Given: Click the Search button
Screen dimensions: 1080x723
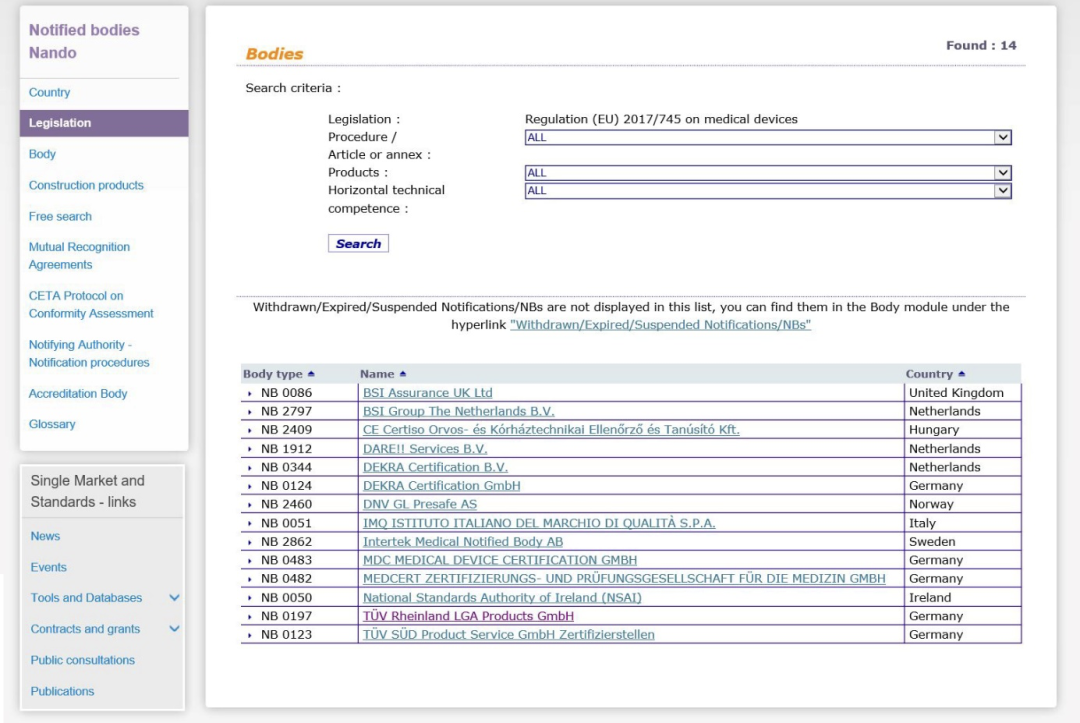Looking at the screenshot, I should (x=358, y=244).
